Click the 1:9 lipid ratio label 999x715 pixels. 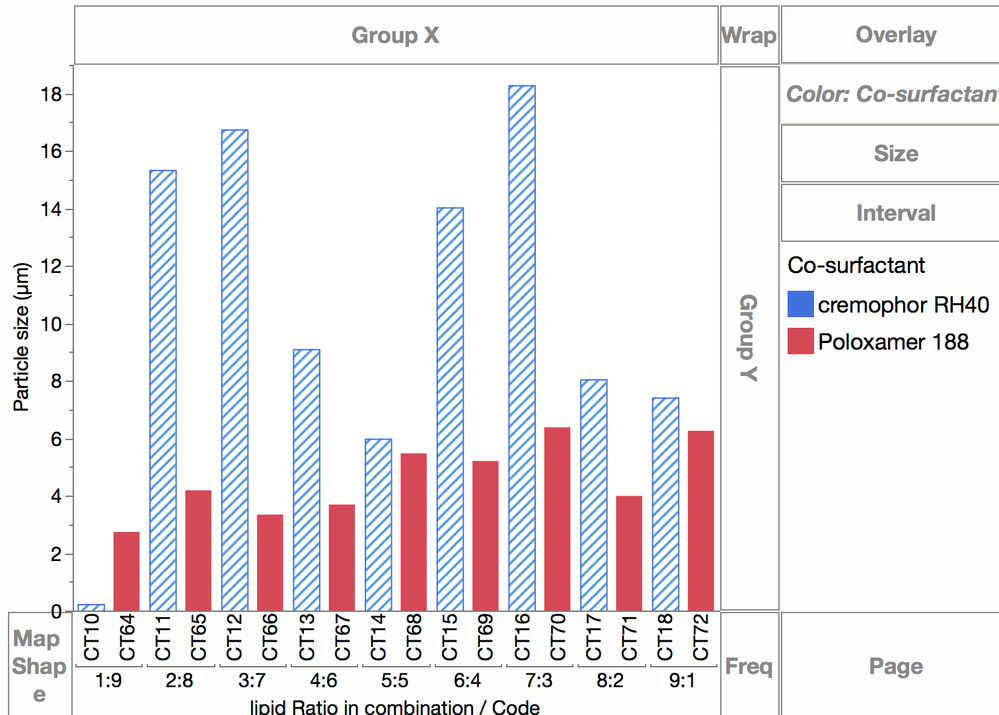[x=108, y=681]
